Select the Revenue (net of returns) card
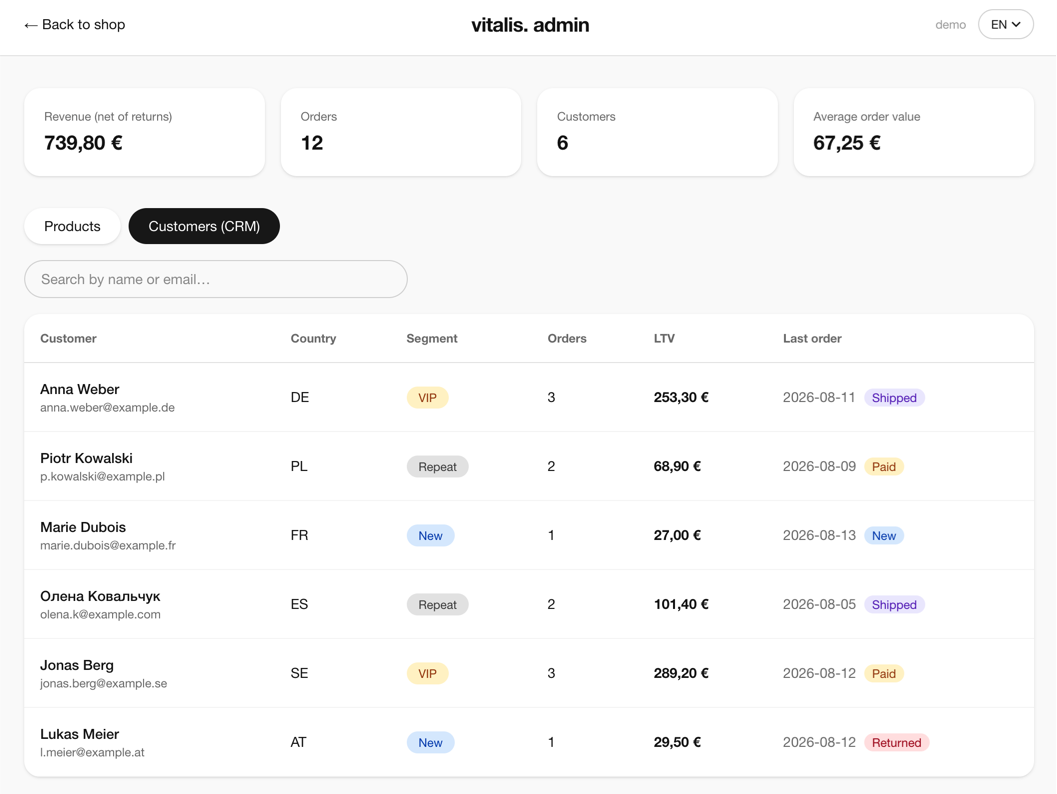Image resolution: width=1057 pixels, height=794 pixels. tap(144, 132)
